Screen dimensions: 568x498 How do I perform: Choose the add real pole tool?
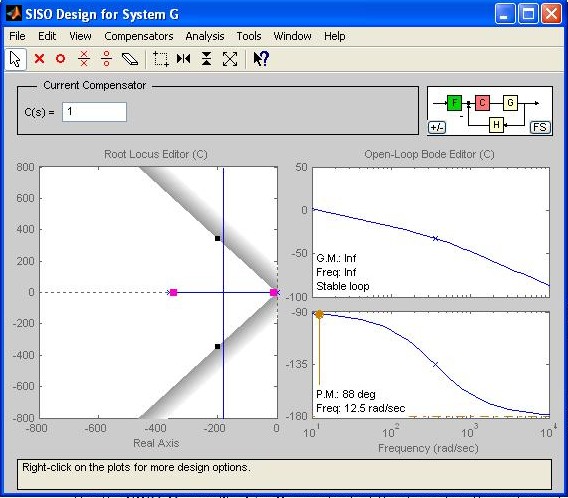click(39, 59)
